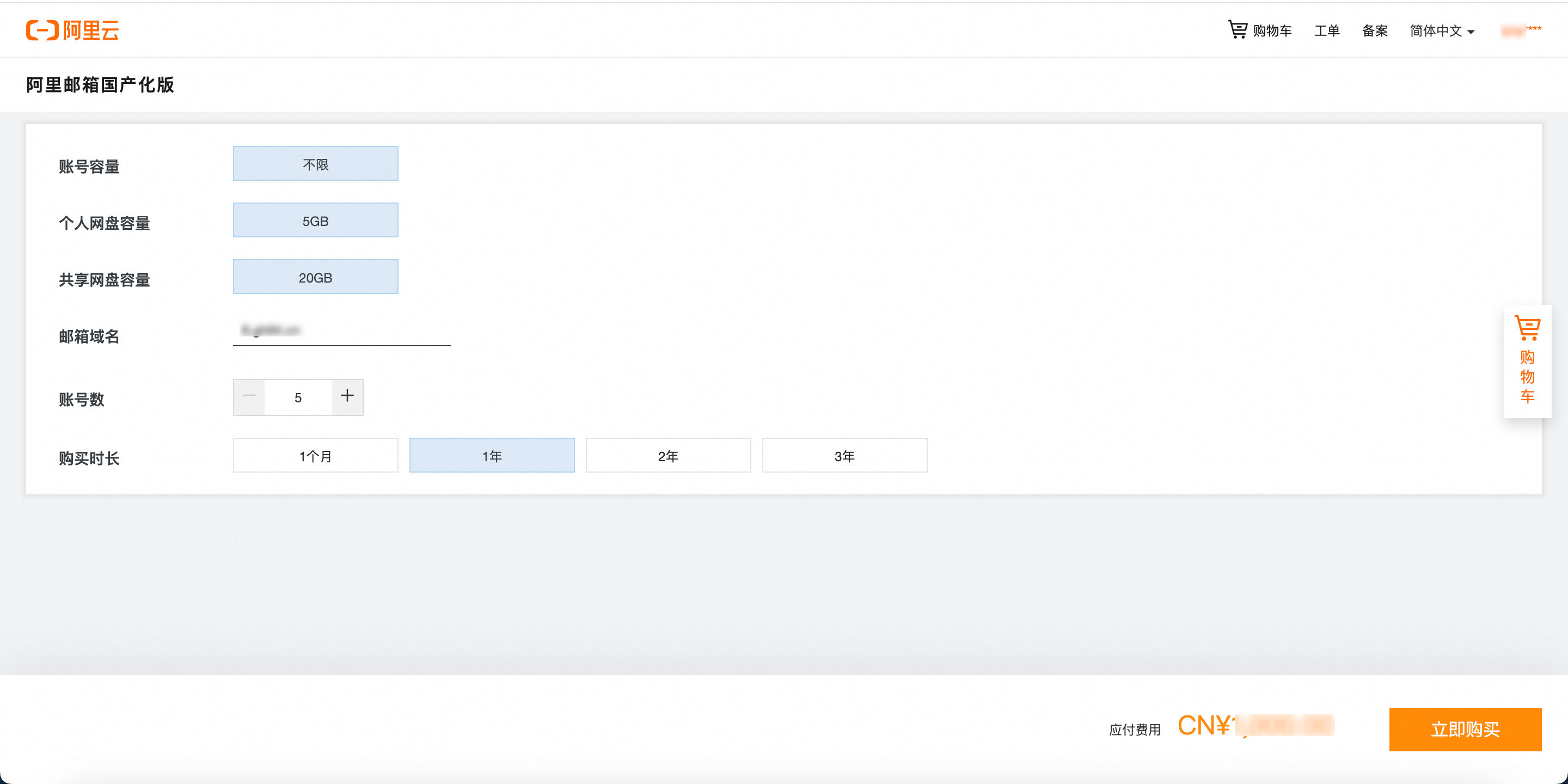Select the 1个月 purchase duration
The width and height of the screenshot is (1568, 784).
pos(315,455)
